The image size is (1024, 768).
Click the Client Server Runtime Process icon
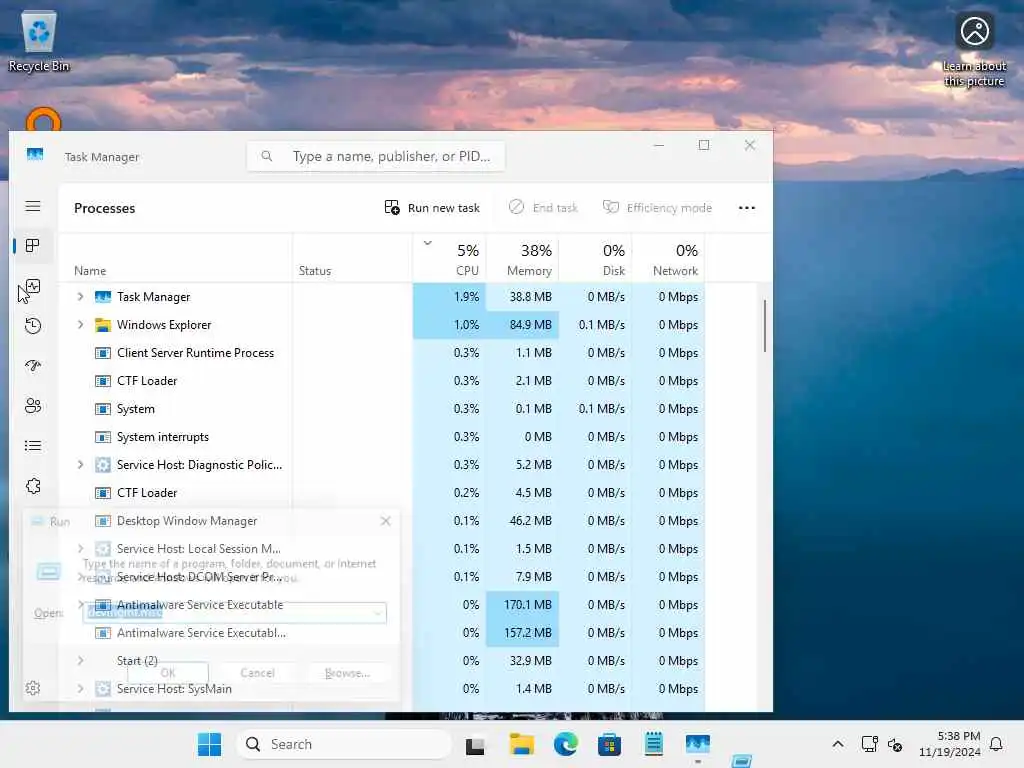pyautogui.click(x=103, y=353)
